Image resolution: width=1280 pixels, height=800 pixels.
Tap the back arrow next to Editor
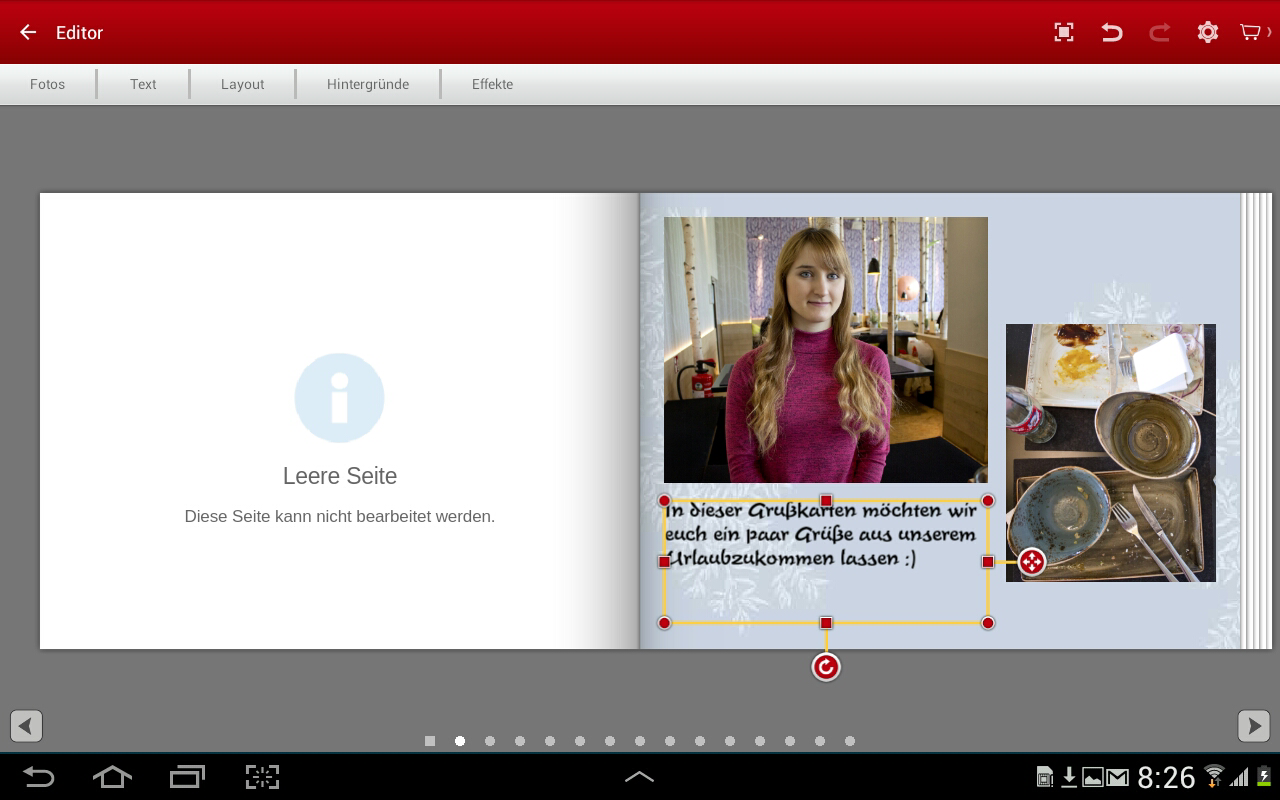[x=28, y=33]
